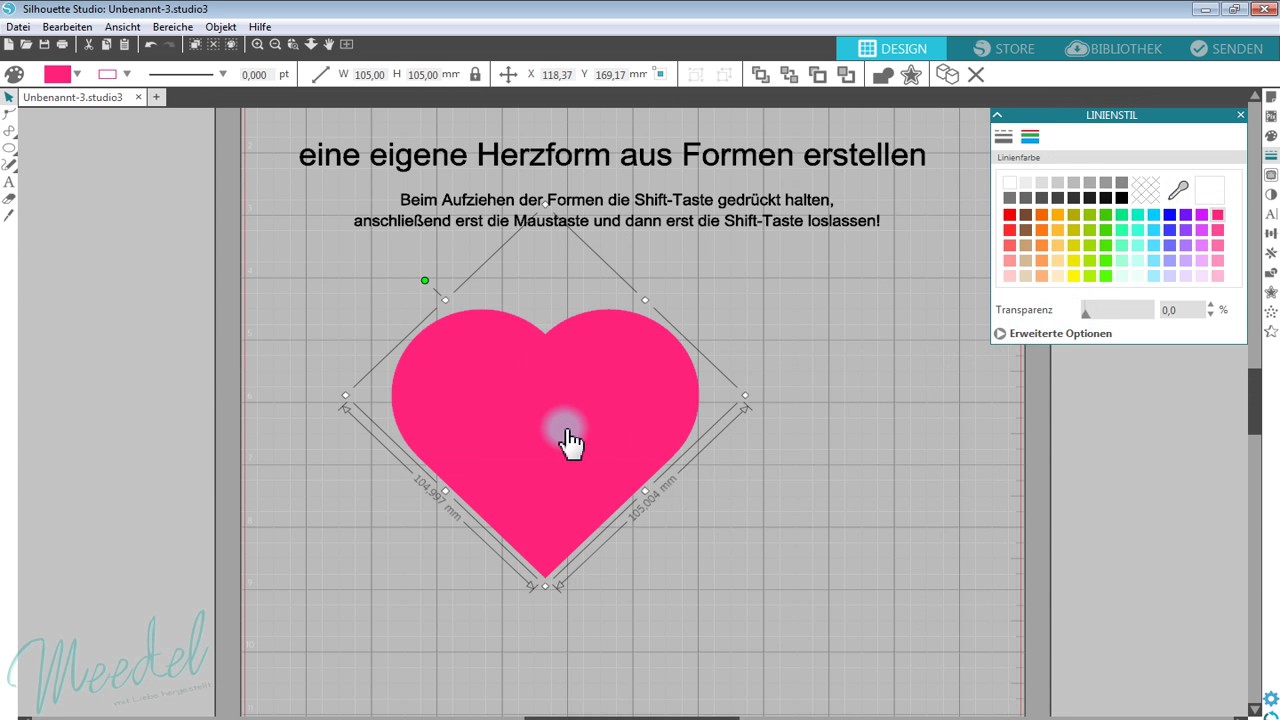Select the Pan hand tool icon
The width and height of the screenshot is (1280, 720).
[x=328, y=45]
